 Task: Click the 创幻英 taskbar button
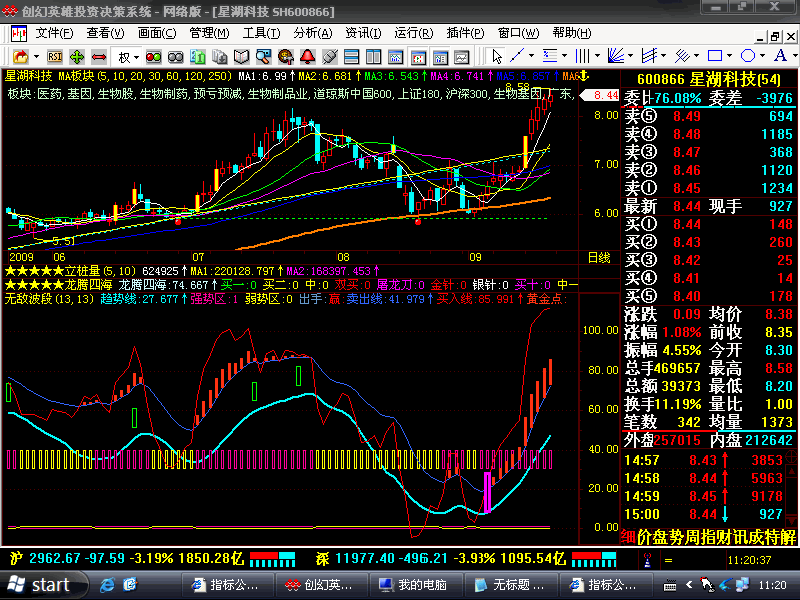point(321,585)
